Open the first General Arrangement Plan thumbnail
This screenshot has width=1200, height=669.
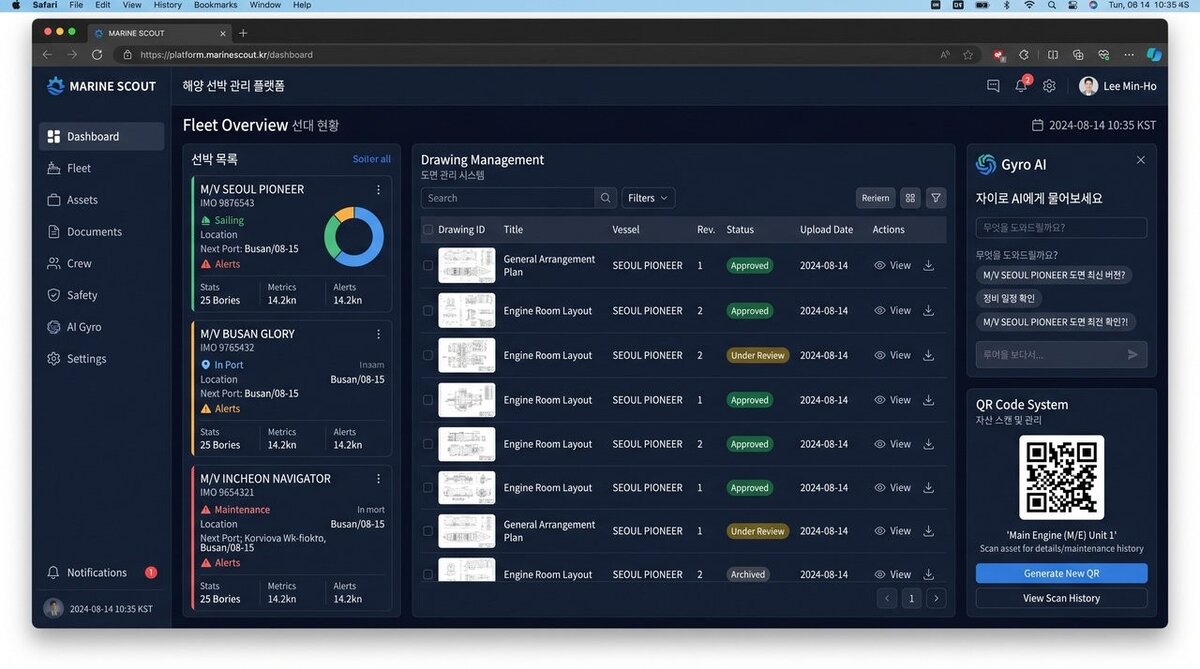[466, 265]
